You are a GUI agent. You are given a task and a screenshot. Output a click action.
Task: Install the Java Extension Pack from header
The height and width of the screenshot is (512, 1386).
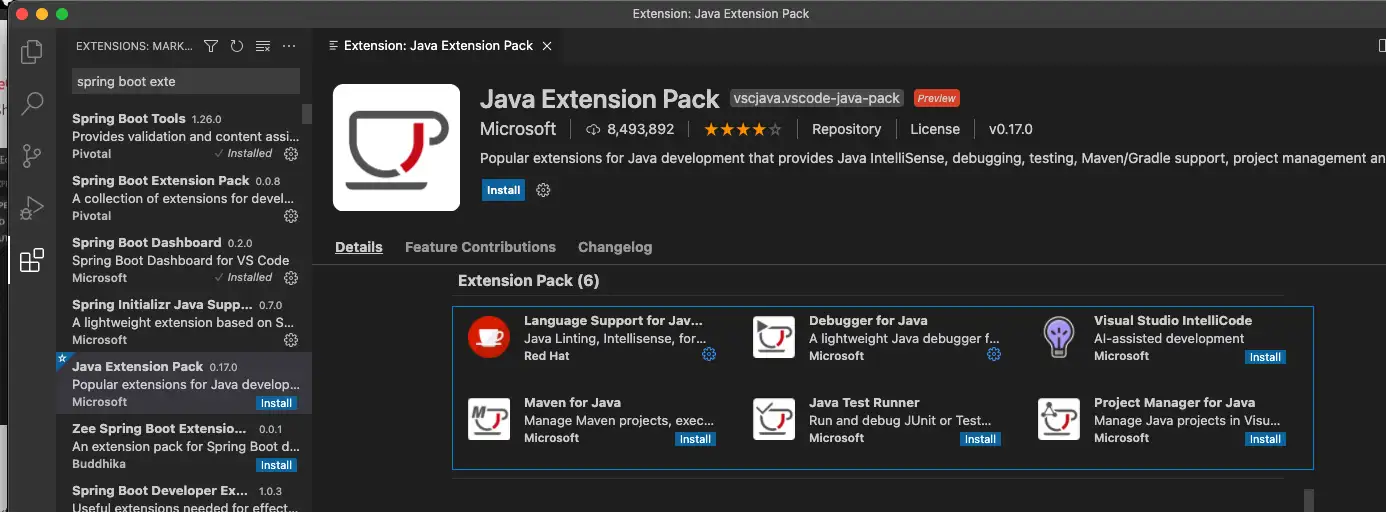coord(504,190)
